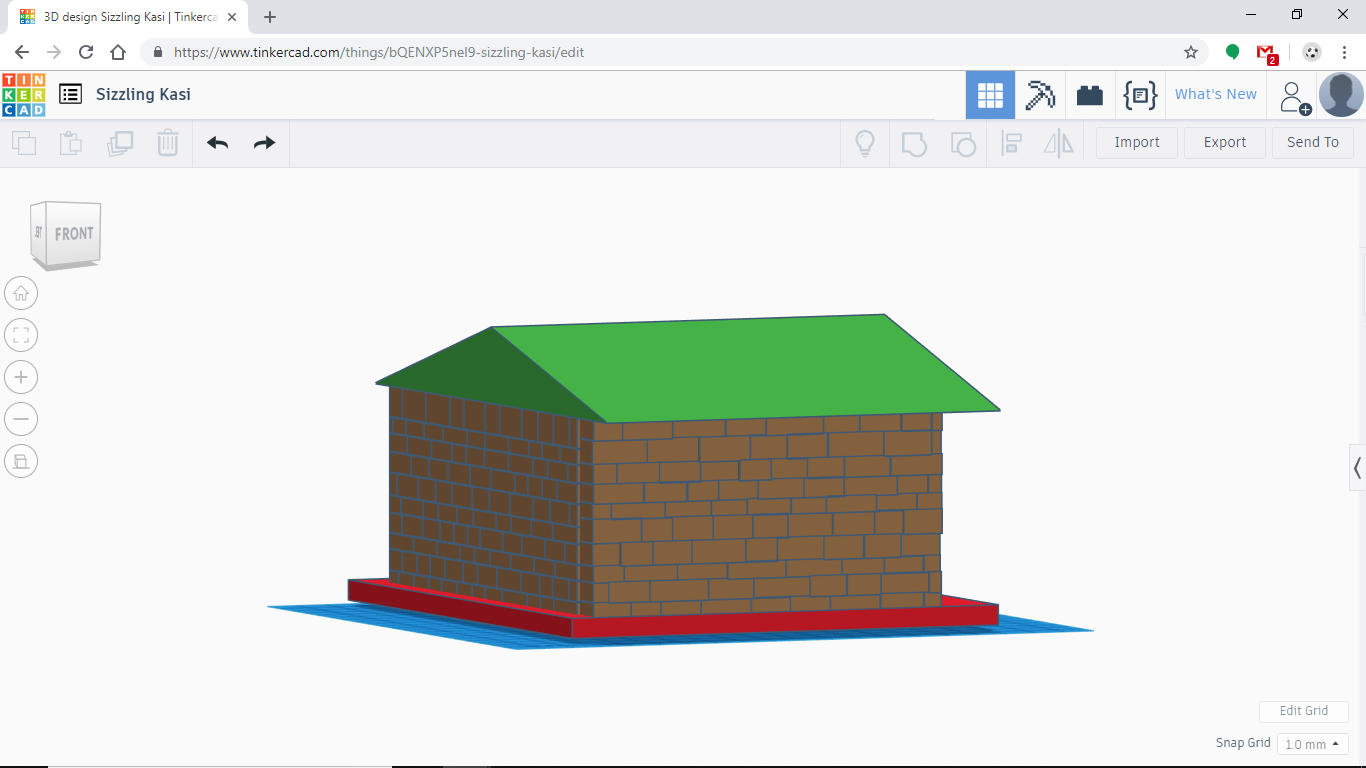The image size is (1366, 768).
Task: Toggle show hidden objects lightbulb
Action: 864,144
